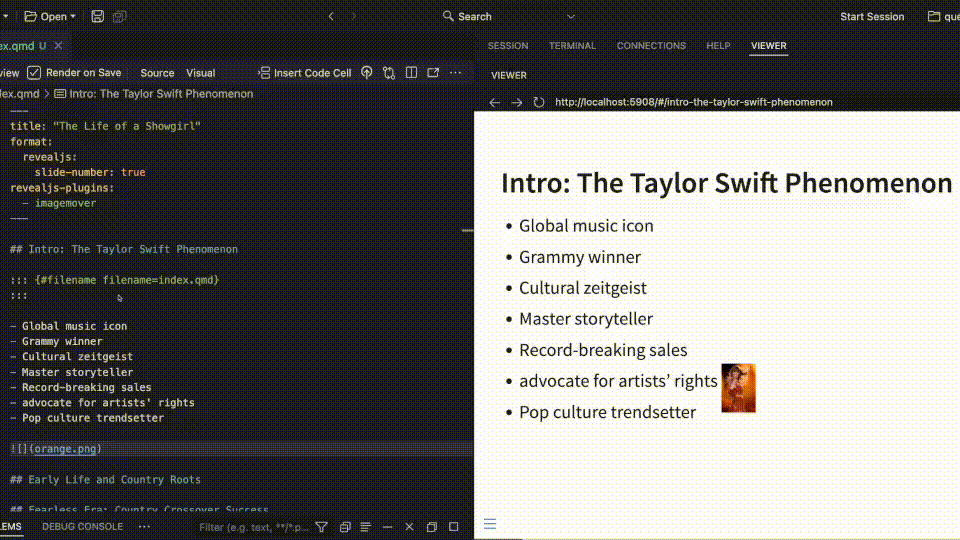Open the SESSION tab

click(x=508, y=46)
